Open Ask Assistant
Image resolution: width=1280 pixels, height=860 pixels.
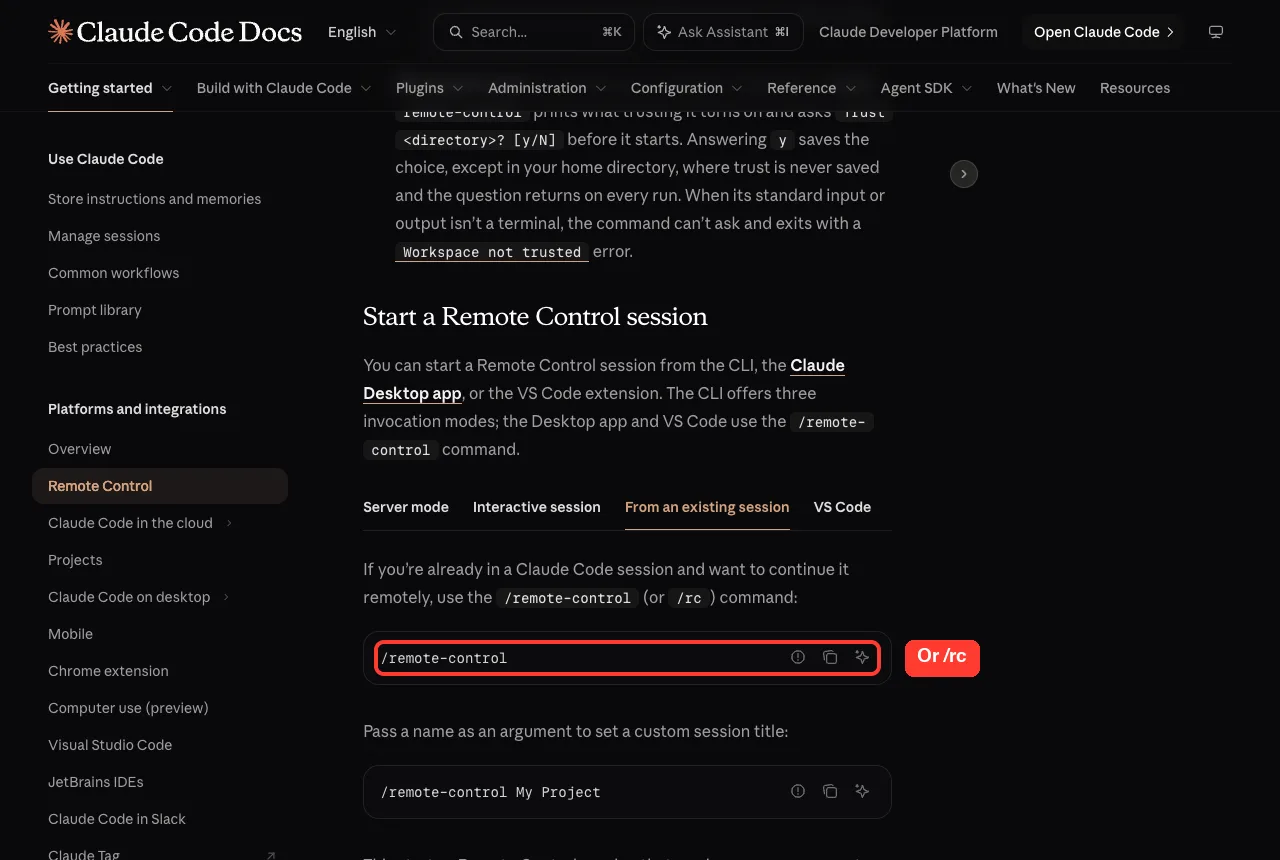pos(722,32)
